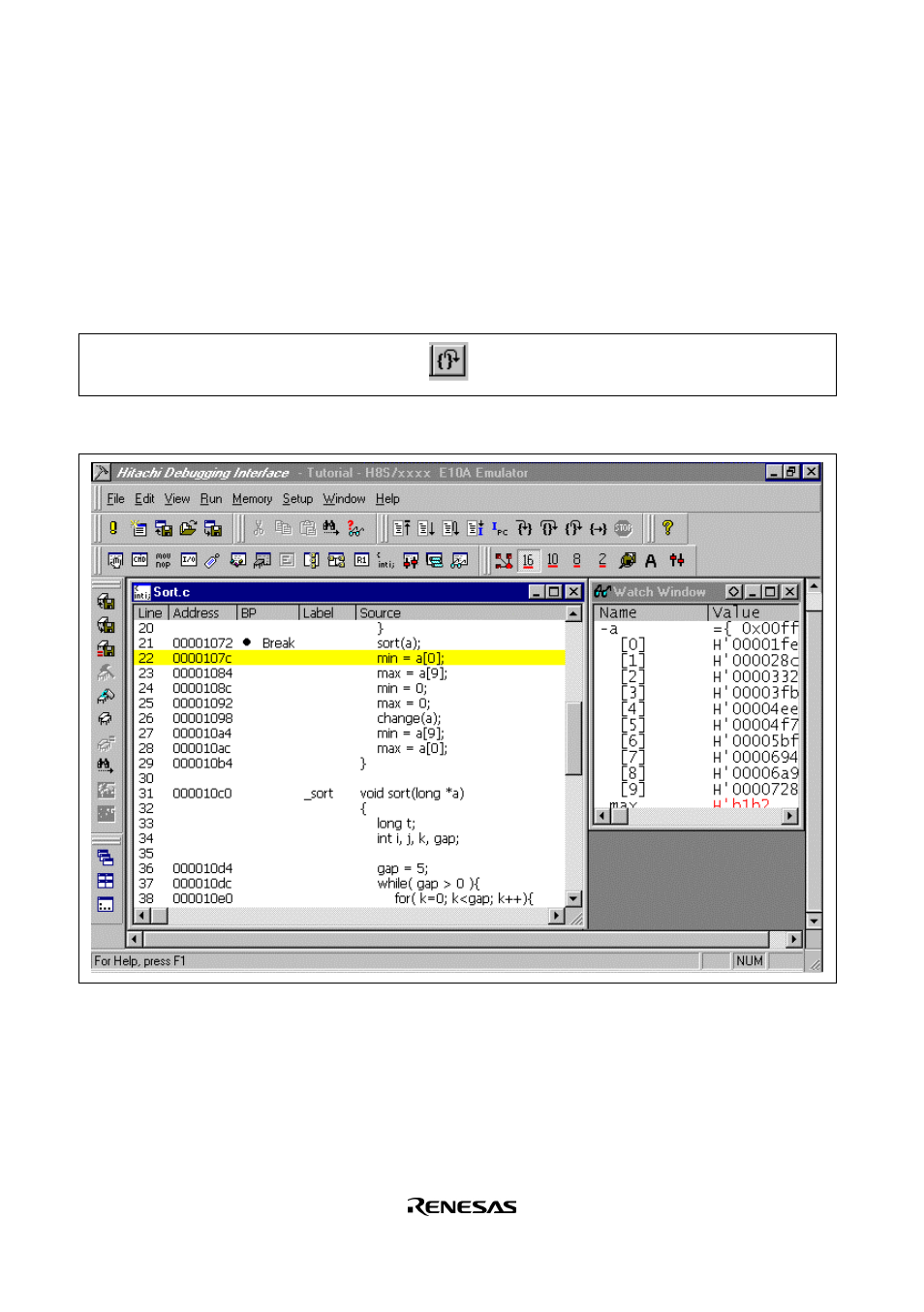
Task: Click the R1 registers window icon
Action: (361, 561)
